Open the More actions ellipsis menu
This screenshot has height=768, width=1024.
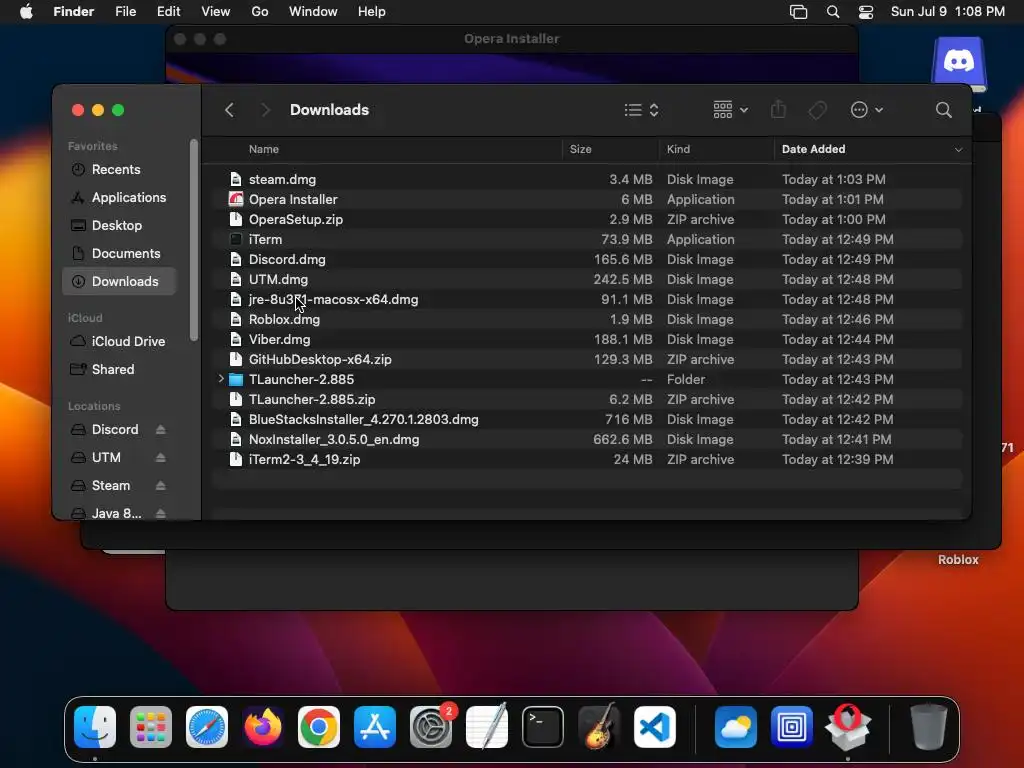867,110
